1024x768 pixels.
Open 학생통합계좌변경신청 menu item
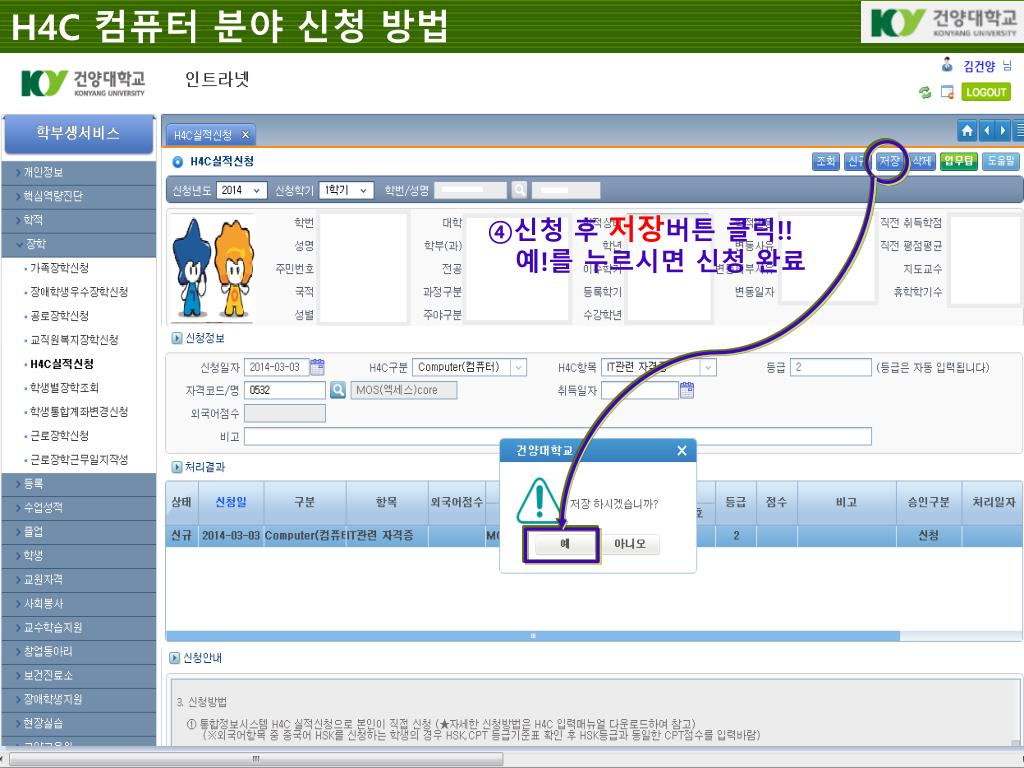[79, 411]
